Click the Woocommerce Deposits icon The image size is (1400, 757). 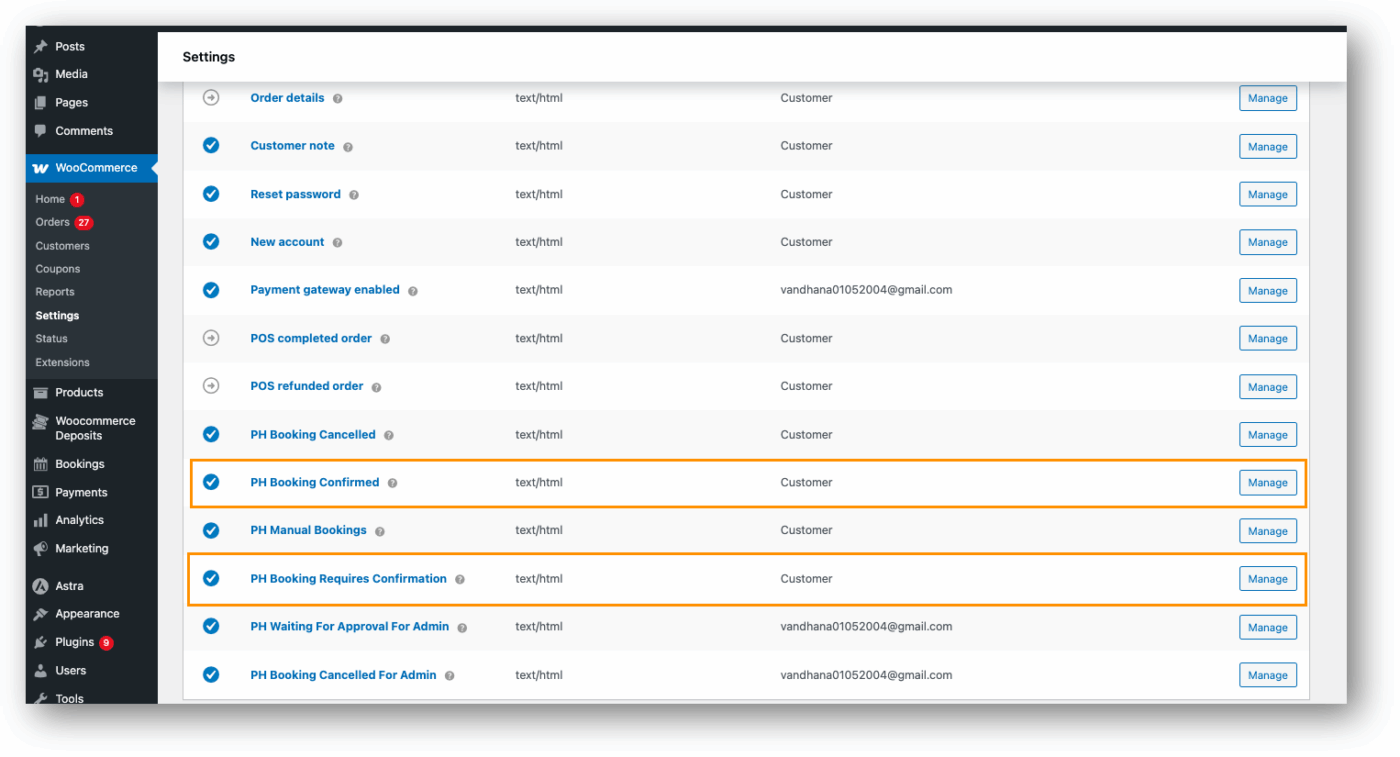click(x=41, y=422)
